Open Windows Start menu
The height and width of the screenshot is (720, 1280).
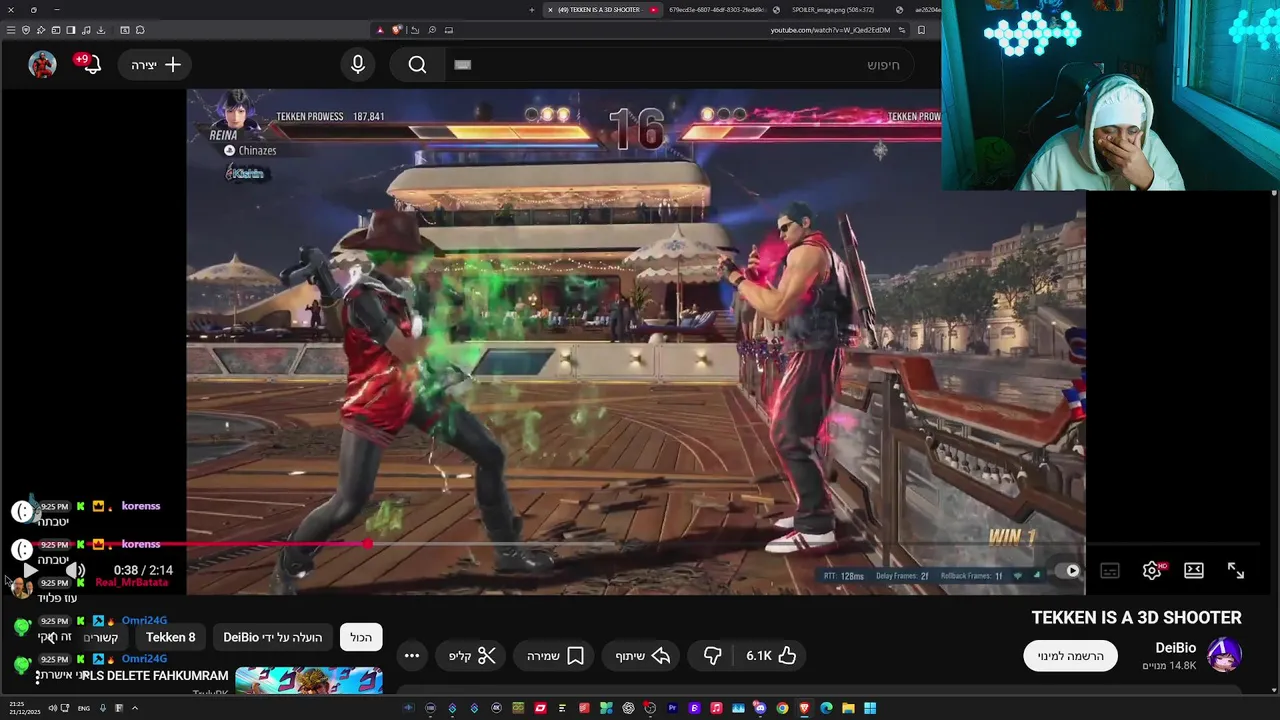coord(870,709)
